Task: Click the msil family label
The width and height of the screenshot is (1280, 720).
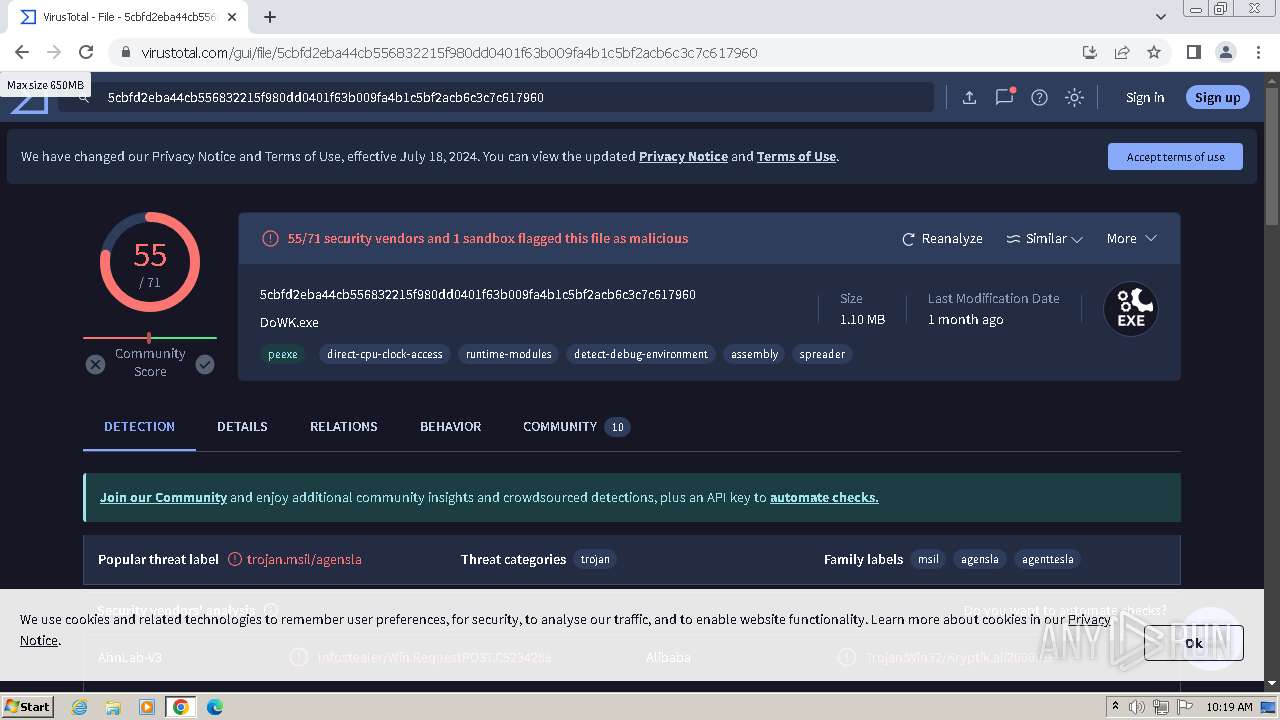Action: pyautogui.click(x=928, y=559)
